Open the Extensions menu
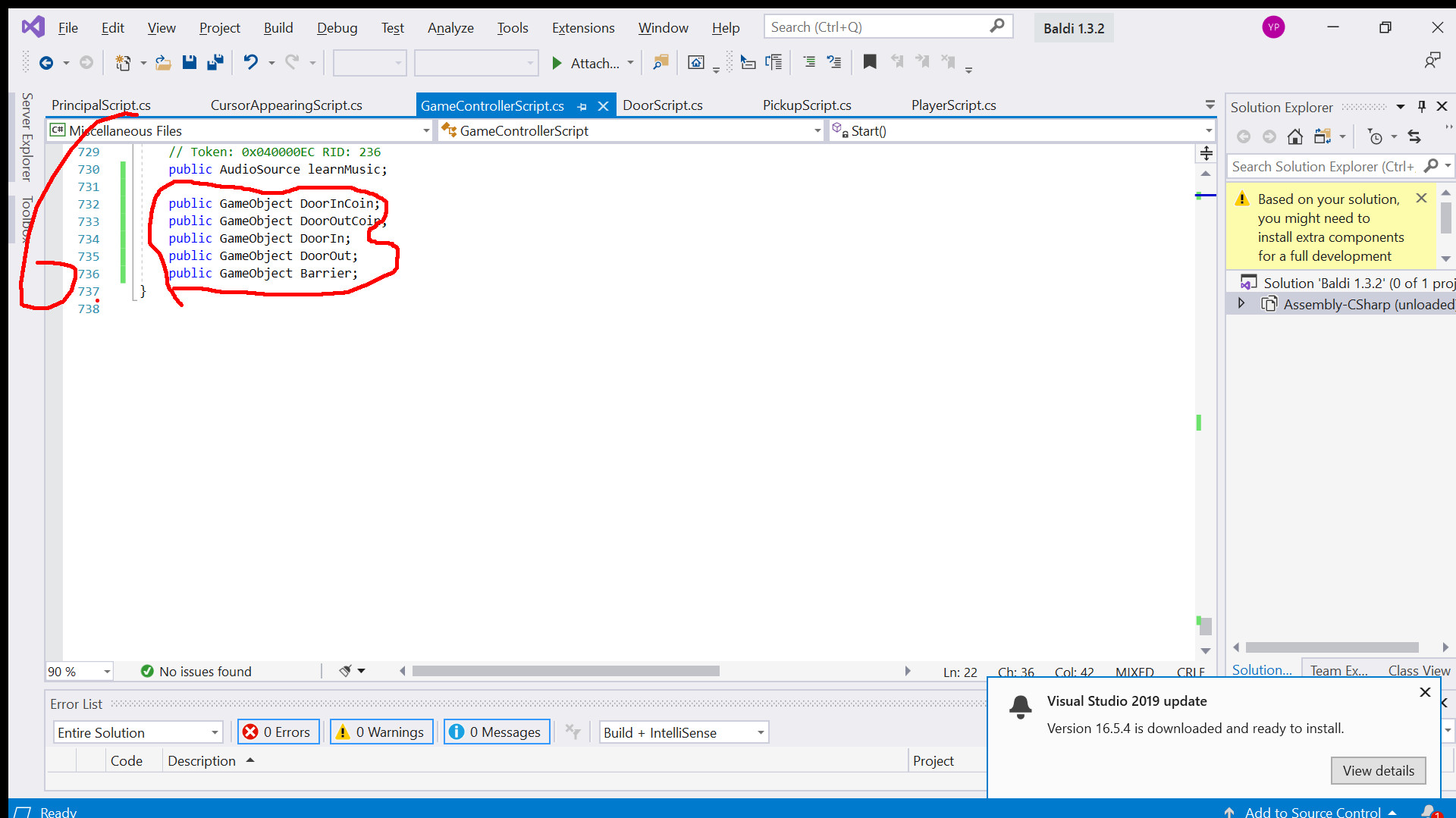The width and height of the screenshot is (1456, 818). tap(582, 28)
